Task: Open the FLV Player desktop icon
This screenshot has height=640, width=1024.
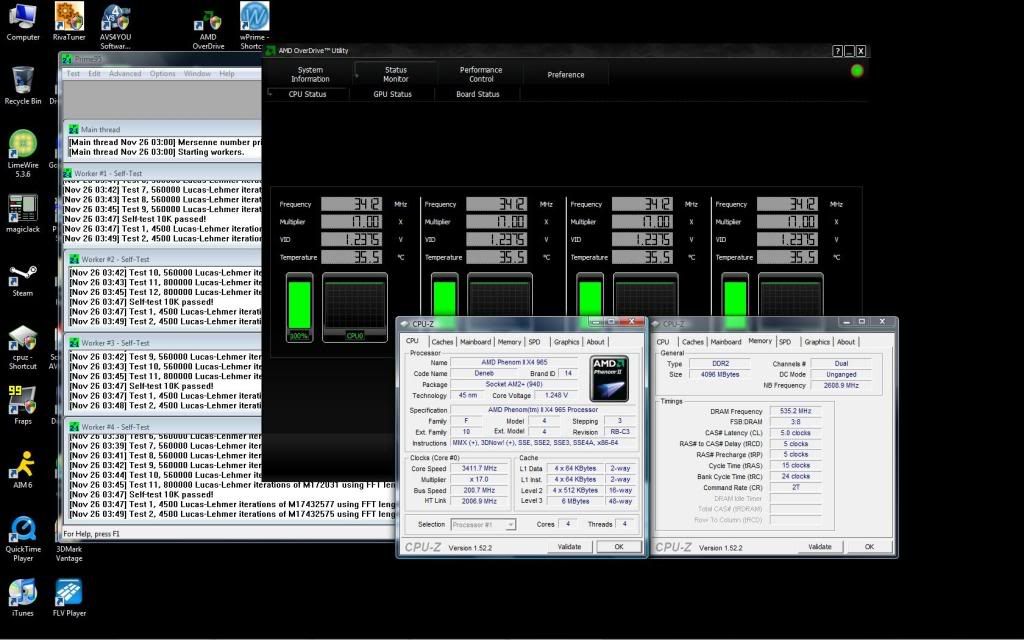Action: [x=68, y=593]
